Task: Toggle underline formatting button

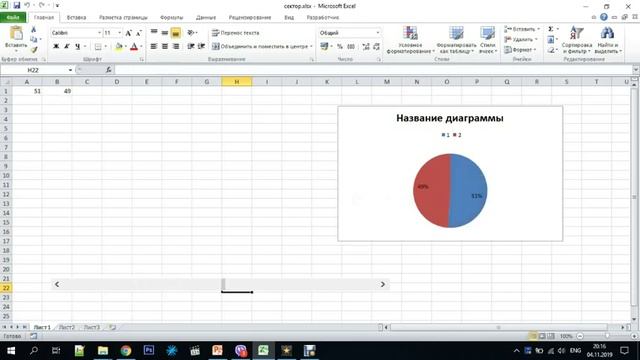Action: click(78, 47)
